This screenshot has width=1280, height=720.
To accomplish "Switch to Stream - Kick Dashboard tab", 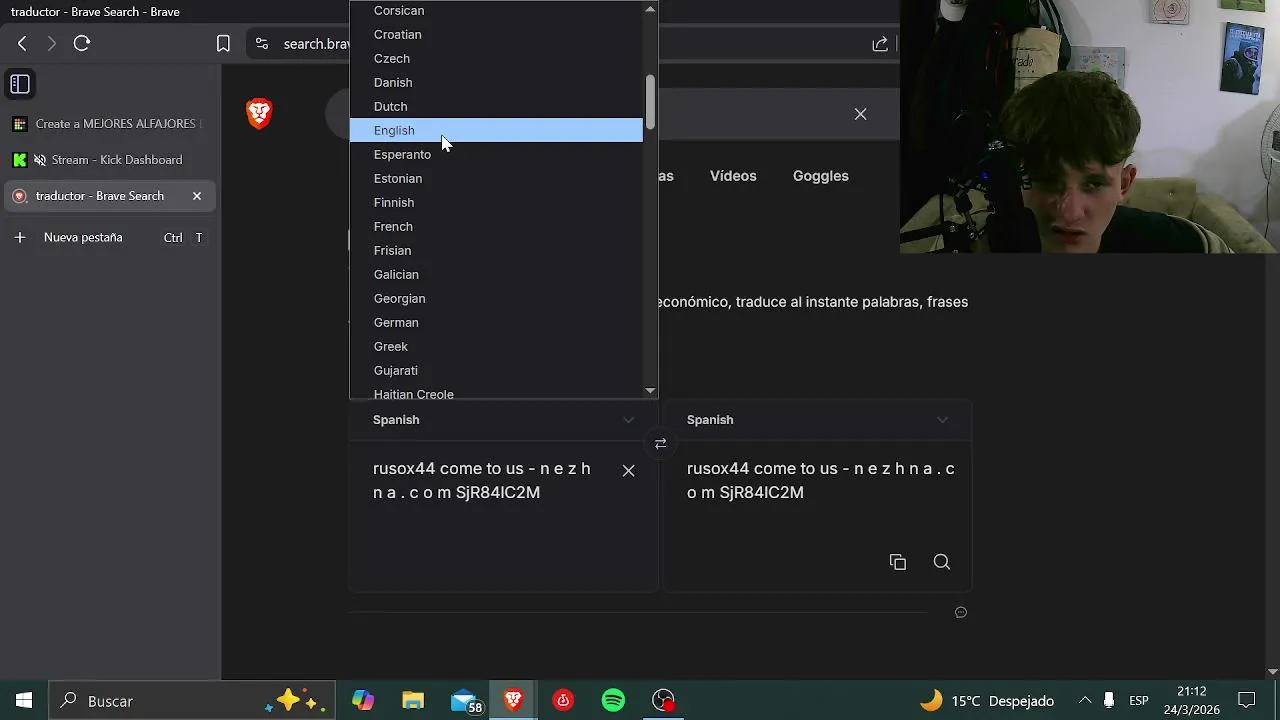I will tap(110, 160).
